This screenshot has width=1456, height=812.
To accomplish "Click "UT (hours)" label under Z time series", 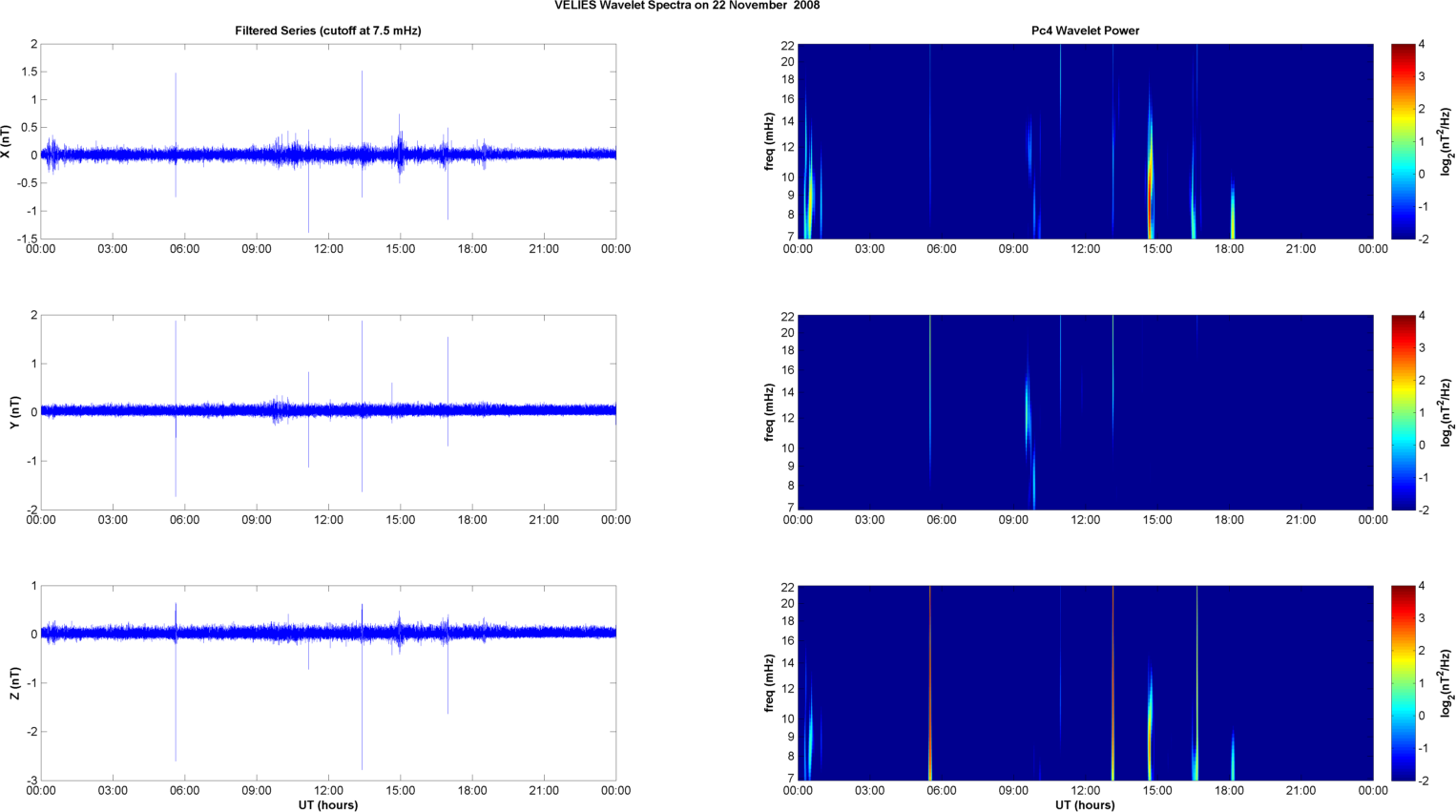I will pyautogui.click(x=328, y=805).
